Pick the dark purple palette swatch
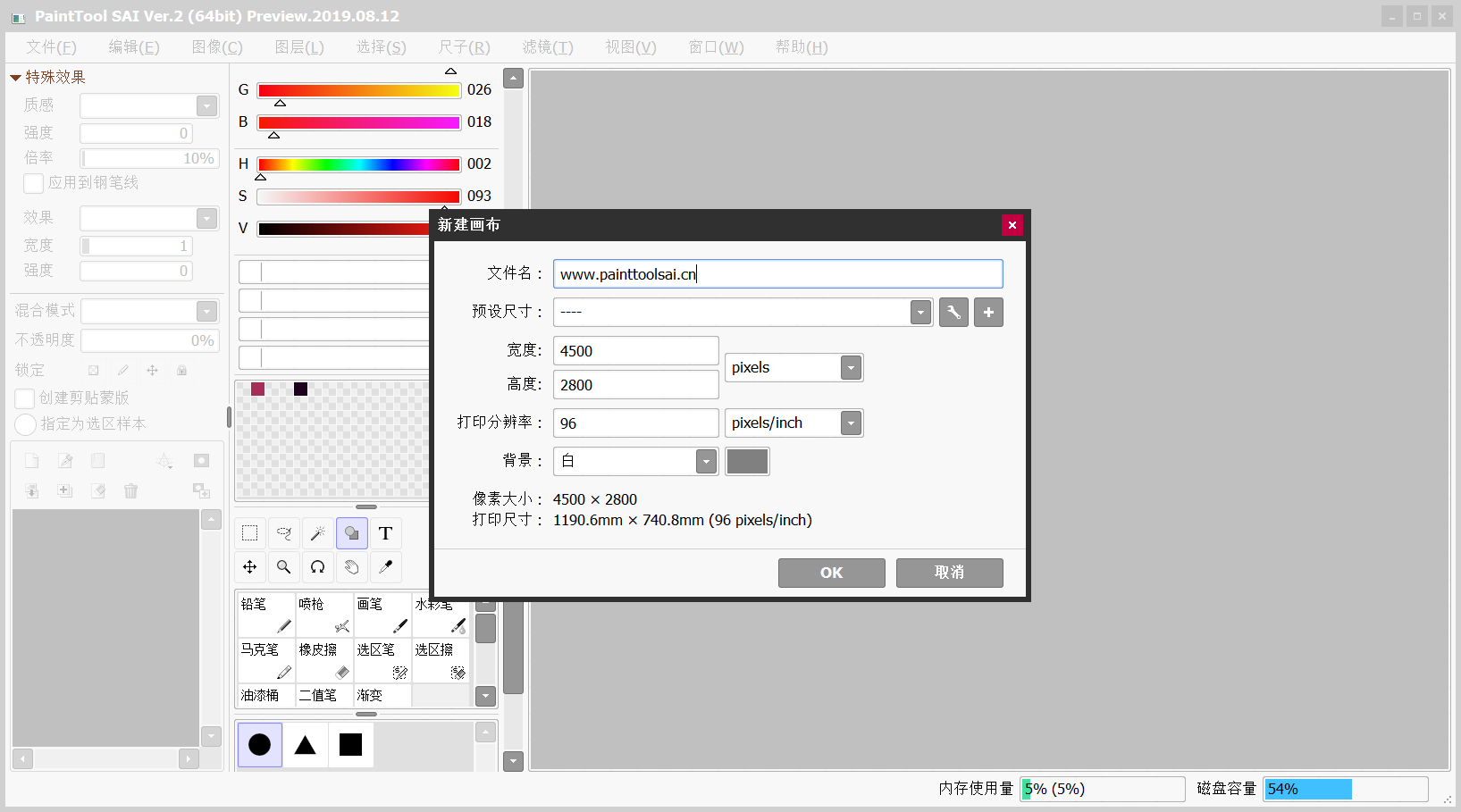The width and height of the screenshot is (1461, 812). tap(300, 389)
